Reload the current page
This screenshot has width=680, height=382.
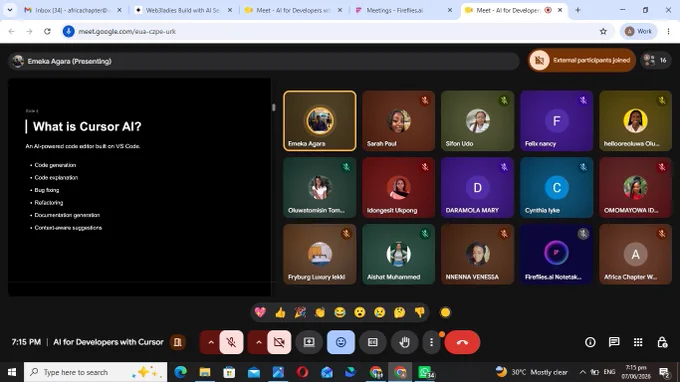pyautogui.click(x=47, y=31)
